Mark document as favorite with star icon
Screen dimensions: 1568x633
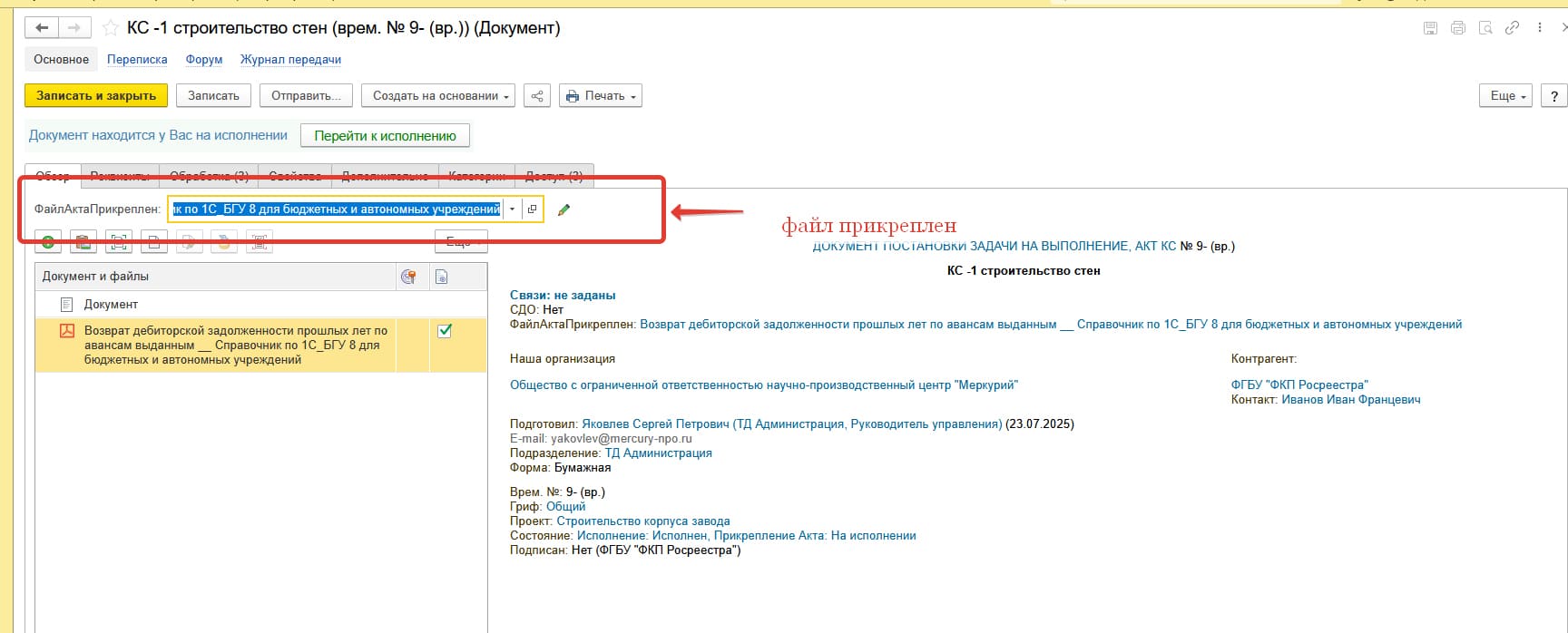tap(111, 28)
